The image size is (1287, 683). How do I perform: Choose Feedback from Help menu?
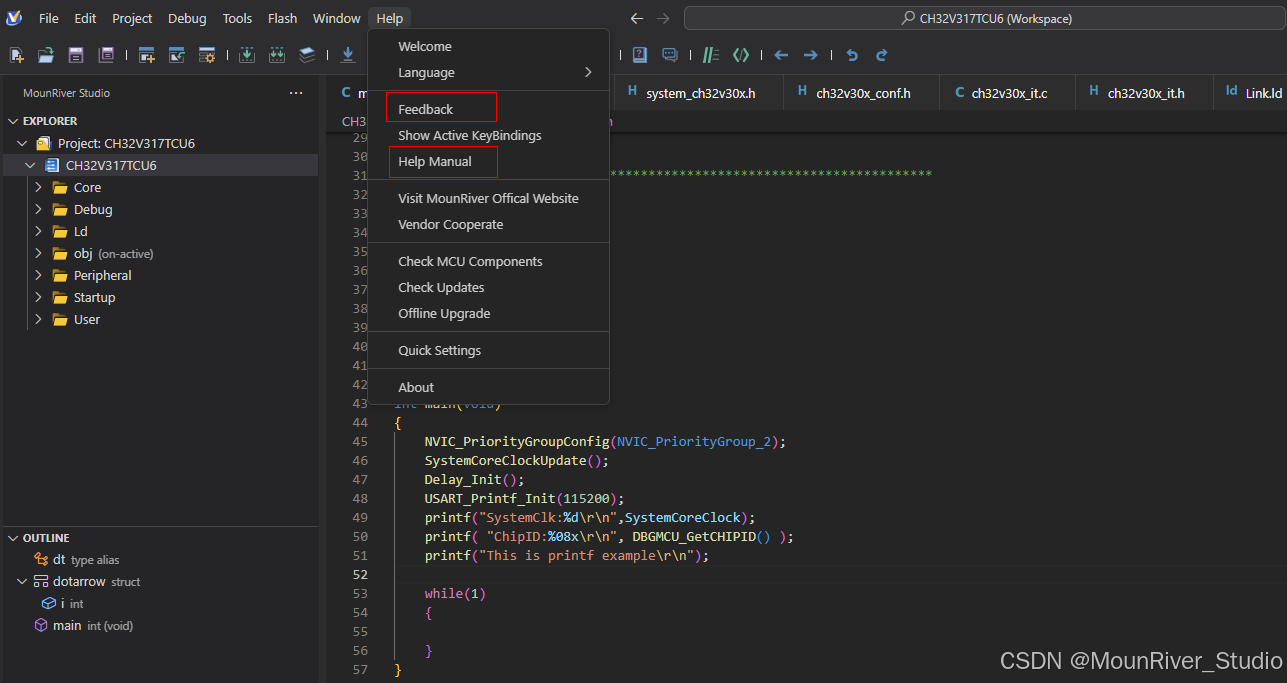point(488,109)
